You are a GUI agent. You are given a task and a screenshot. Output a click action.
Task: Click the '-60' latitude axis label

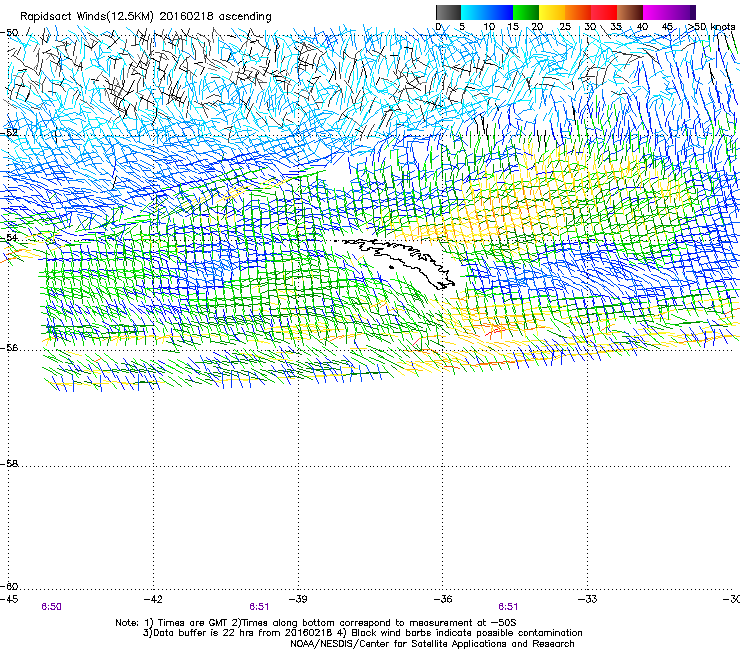tap(9, 586)
